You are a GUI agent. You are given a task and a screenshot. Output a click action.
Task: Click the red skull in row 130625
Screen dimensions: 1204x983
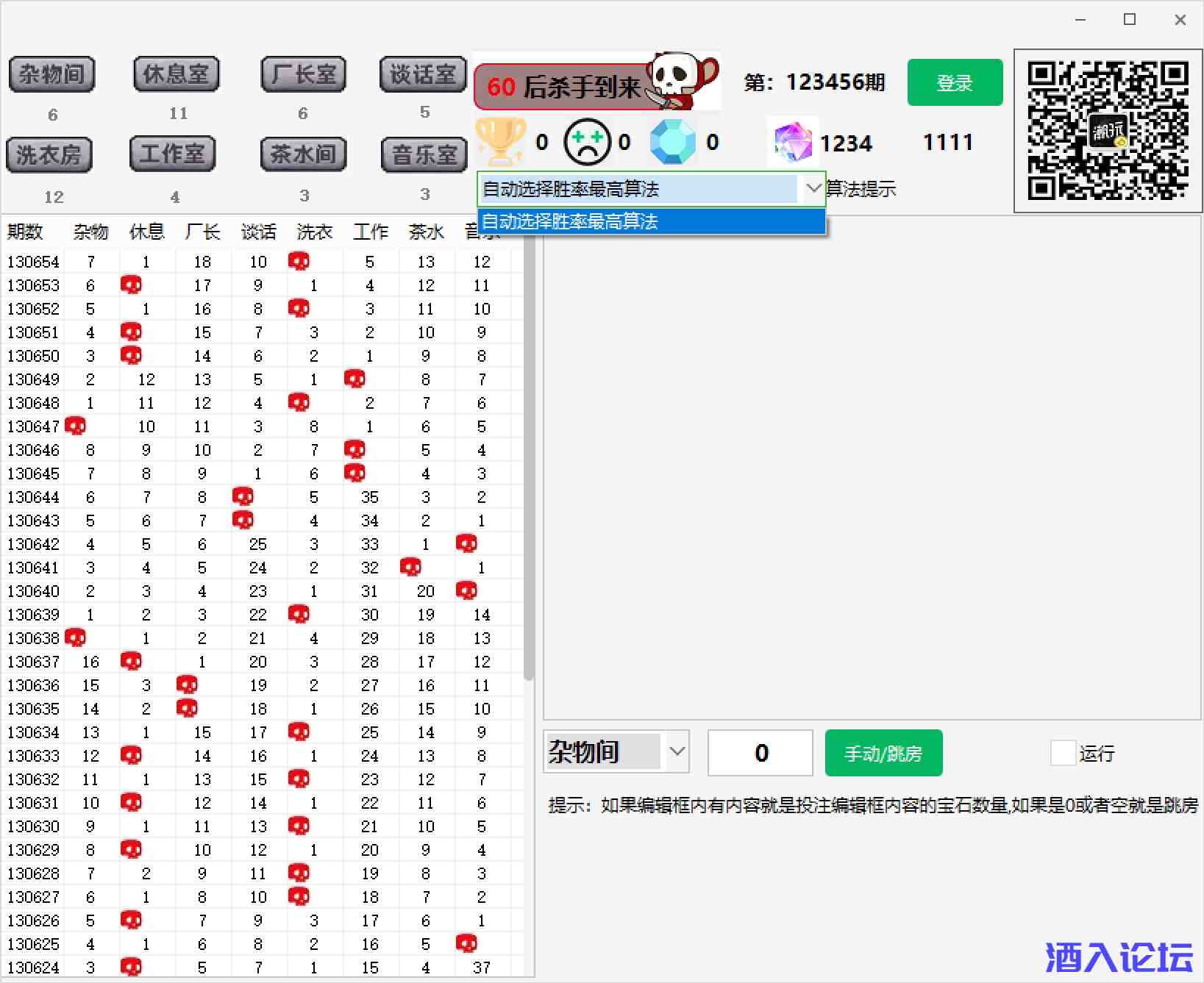466,943
